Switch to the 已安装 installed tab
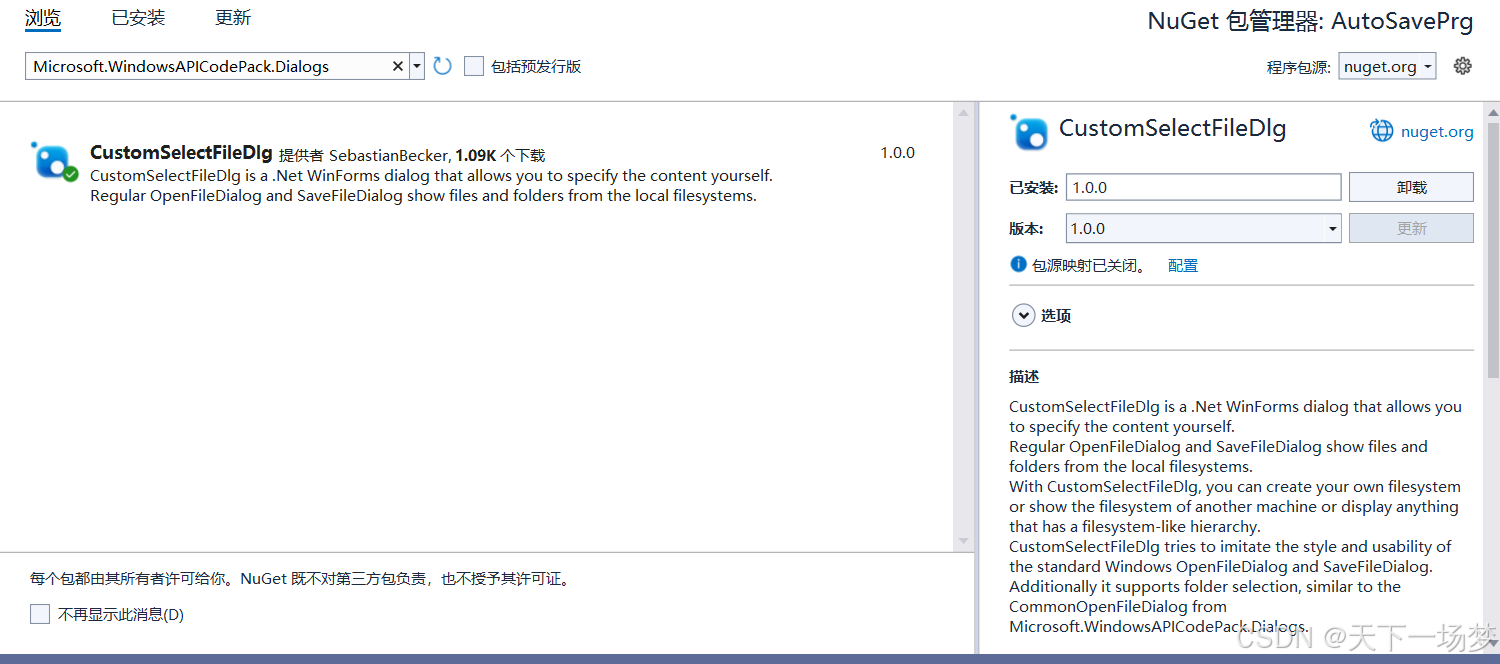The height and width of the screenshot is (664, 1500). [x=139, y=18]
